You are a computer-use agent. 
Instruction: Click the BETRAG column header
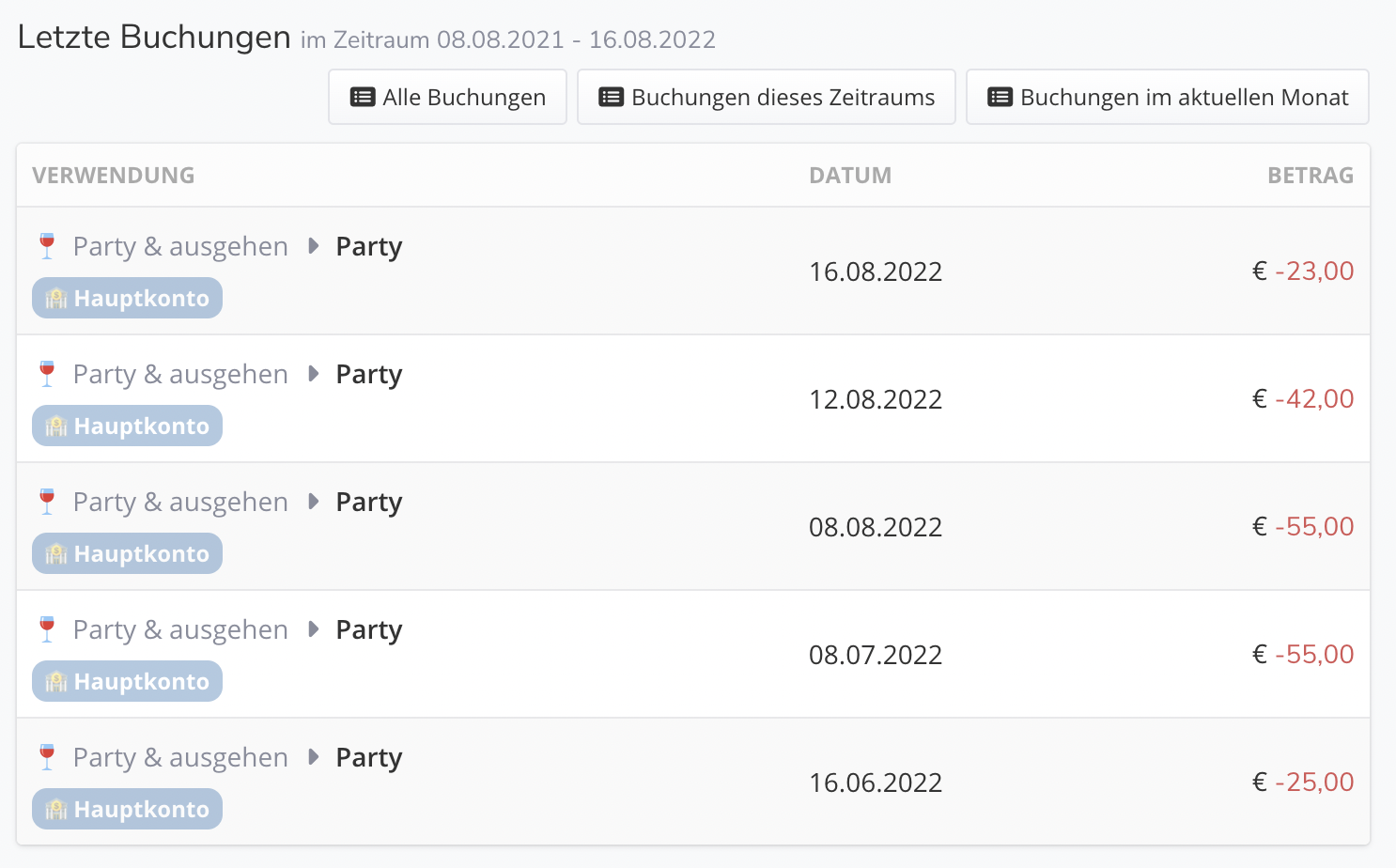point(1311,176)
